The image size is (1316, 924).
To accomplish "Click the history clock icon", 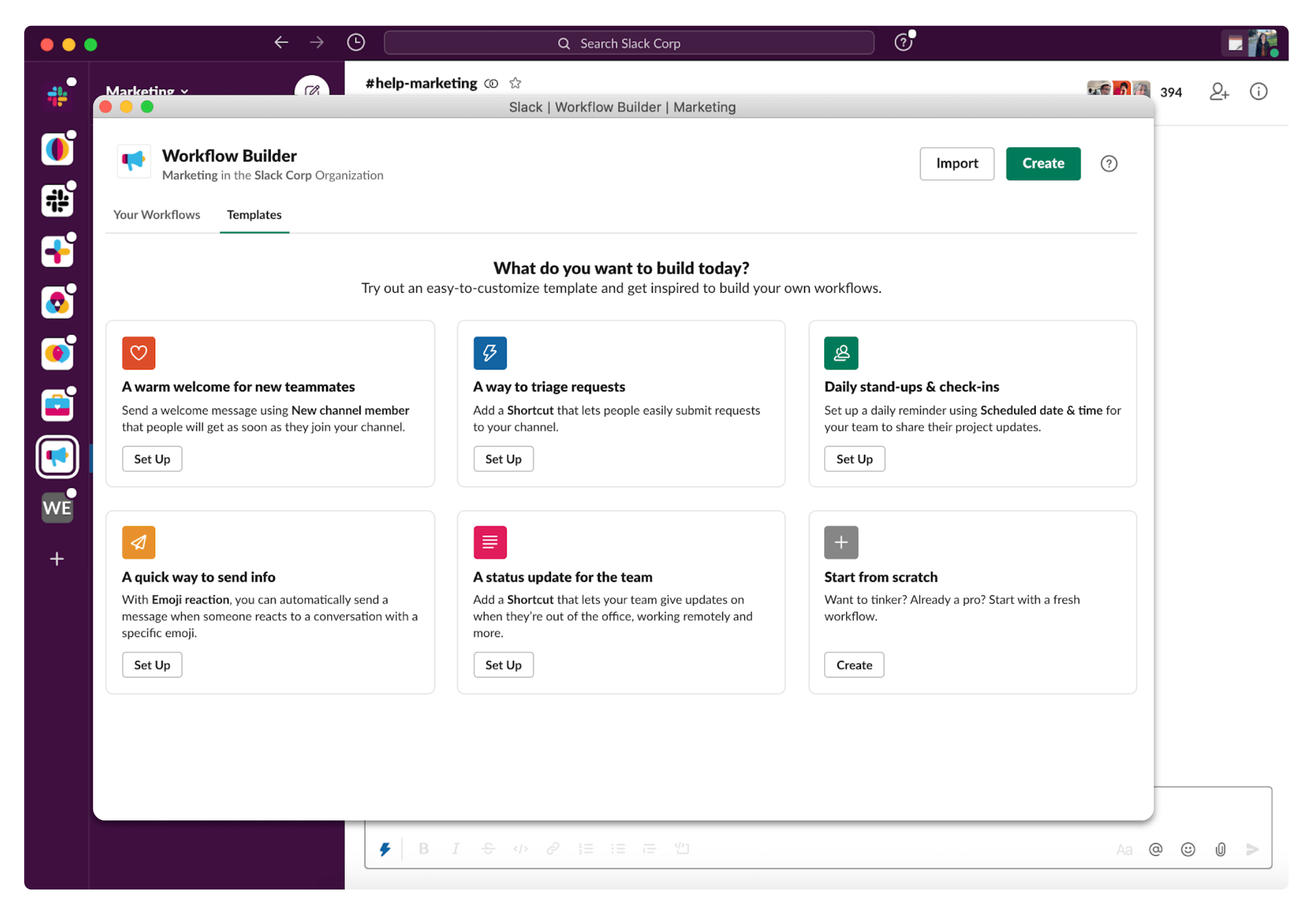I will click(355, 43).
